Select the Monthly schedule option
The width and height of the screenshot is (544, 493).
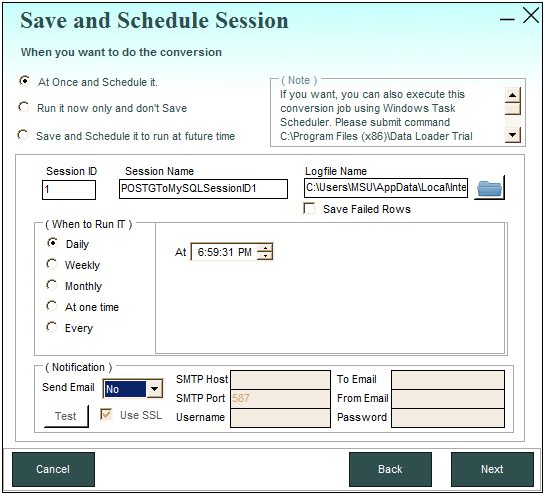[x=52, y=285]
